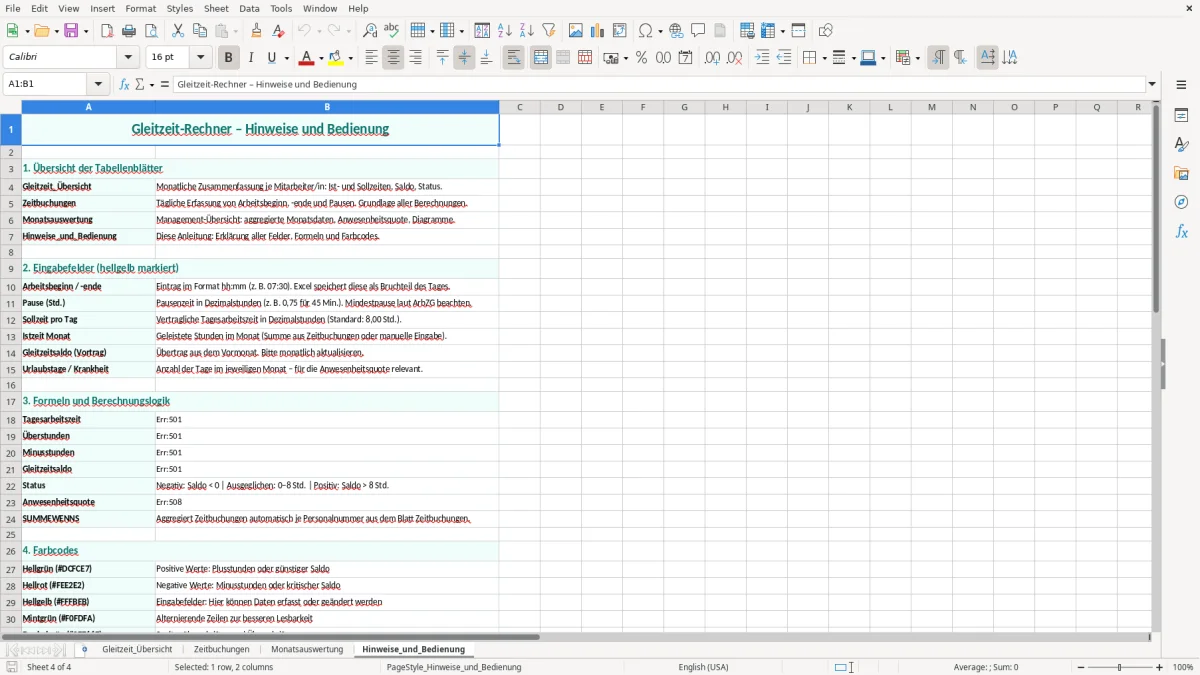Toggle Underline formatting
Viewport: 1200px width, 675px height.
click(271, 58)
